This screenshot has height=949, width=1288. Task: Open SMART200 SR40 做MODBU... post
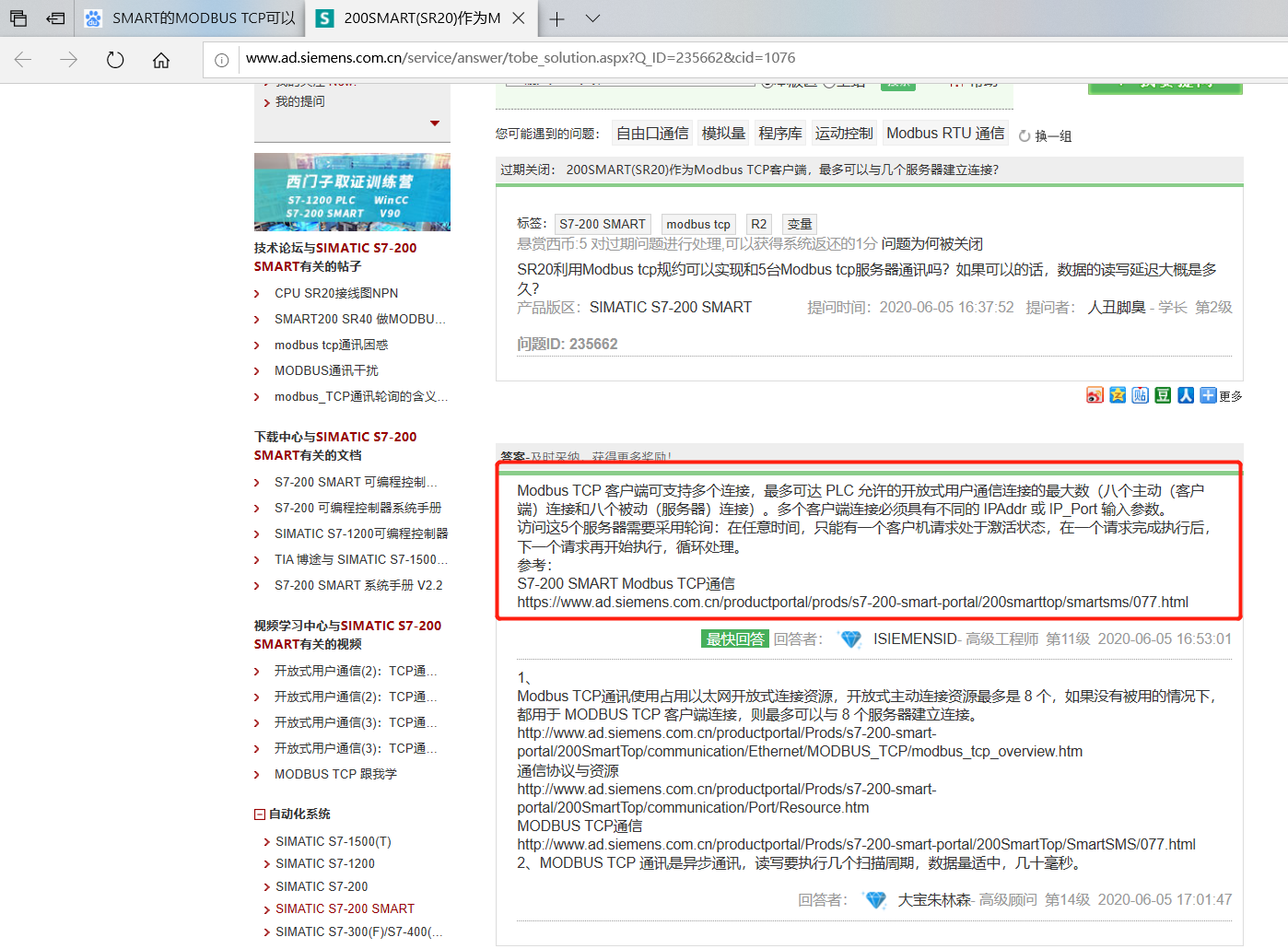point(359,319)
